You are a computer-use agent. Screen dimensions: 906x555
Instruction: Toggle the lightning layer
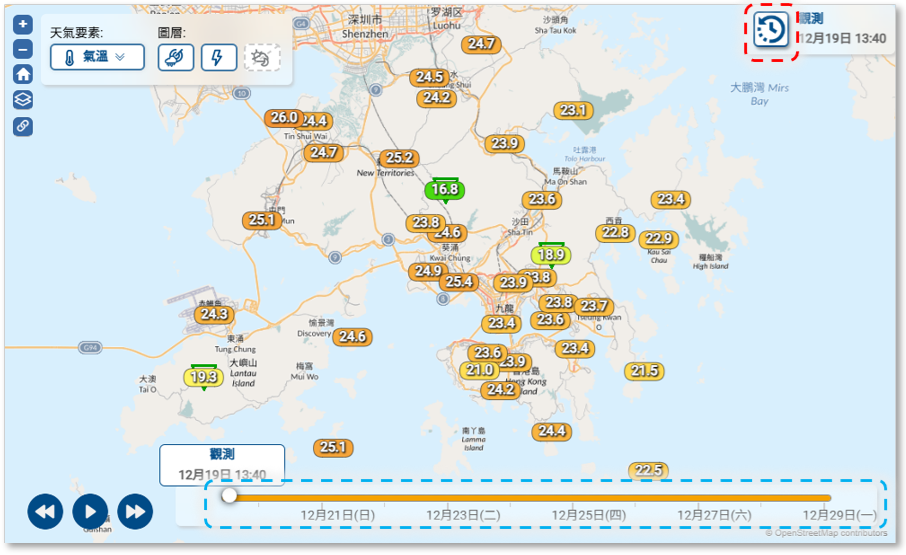219,57
